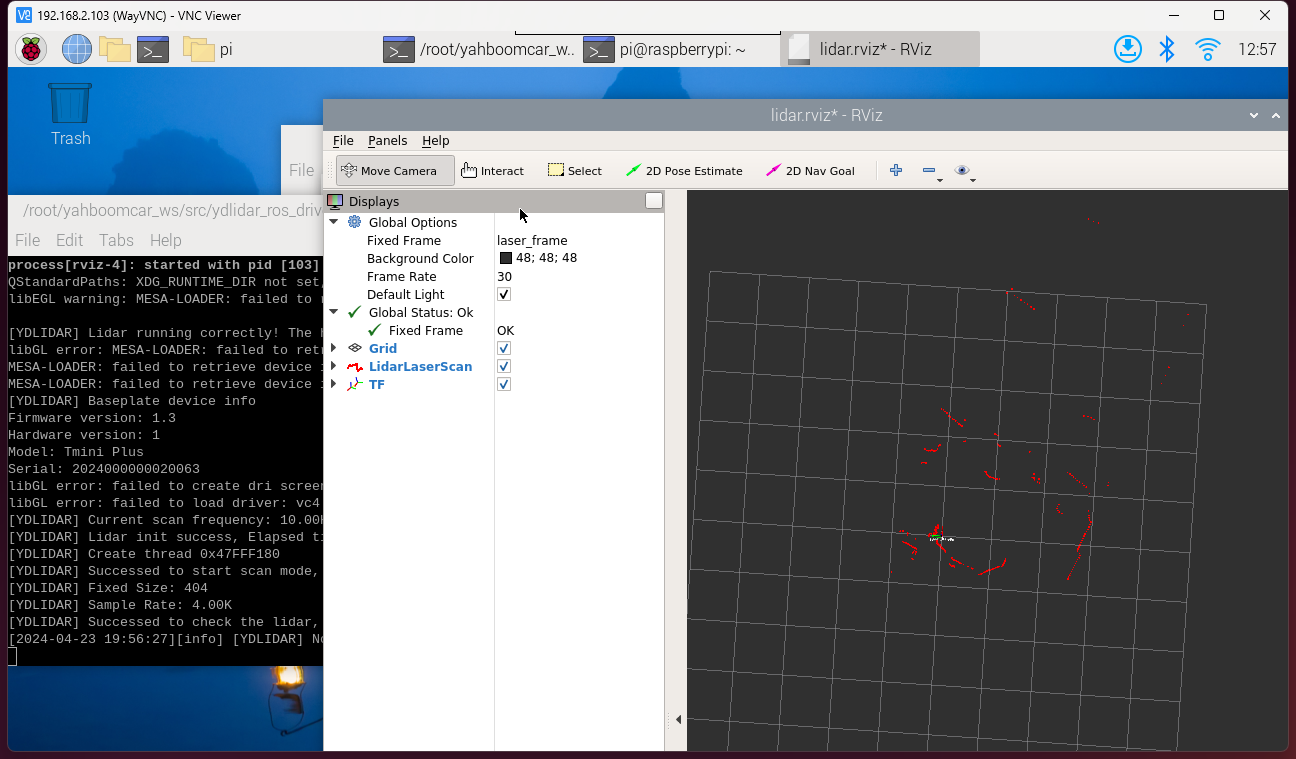The width and height of the screenshot is (1296, 759).
Task: Click the Fixed Frame status row
Action: (x=494, y=330)
